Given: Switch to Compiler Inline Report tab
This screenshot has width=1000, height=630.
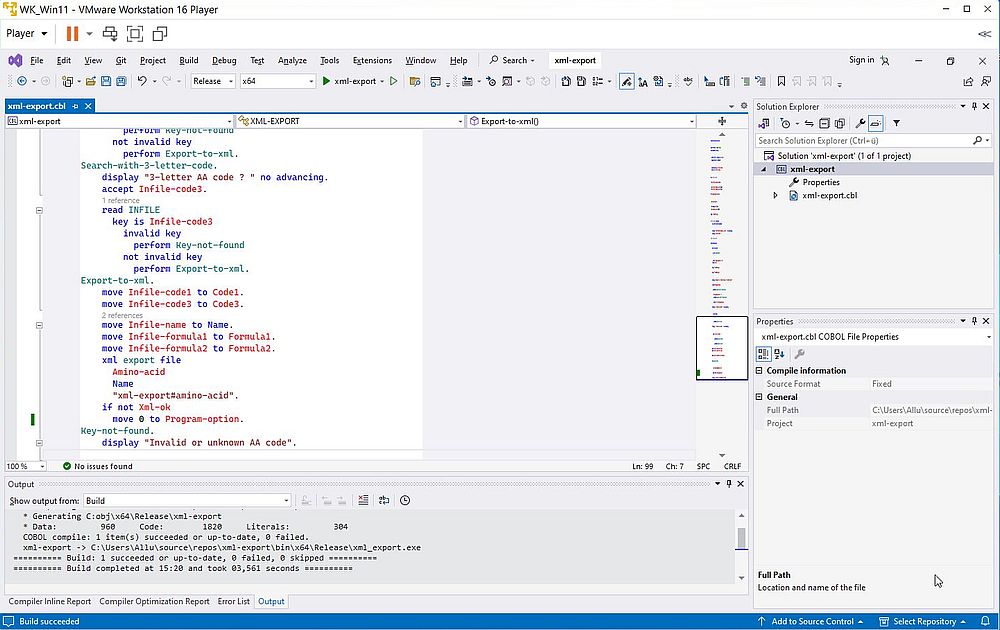Looking at the screenshot, I should 50,601.
